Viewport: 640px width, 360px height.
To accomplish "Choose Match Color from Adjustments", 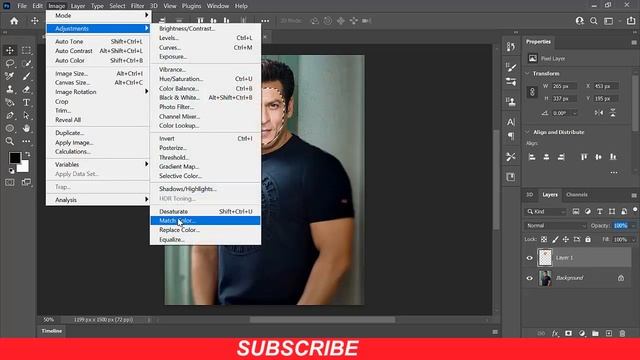I will (x=205, y=221).
